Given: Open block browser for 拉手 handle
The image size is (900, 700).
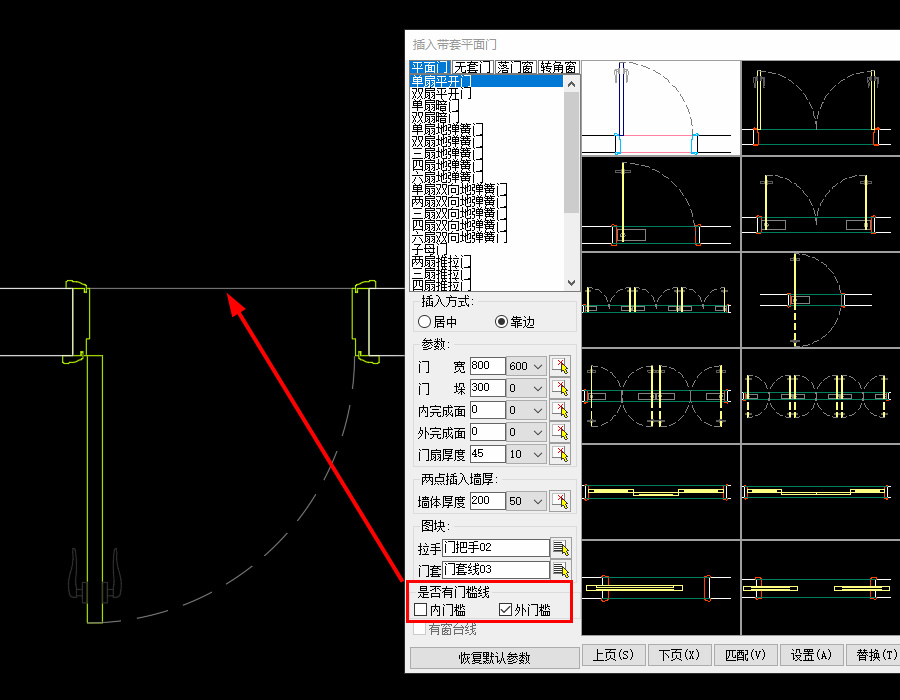Looking at the screenshot, I should point(560,548).
